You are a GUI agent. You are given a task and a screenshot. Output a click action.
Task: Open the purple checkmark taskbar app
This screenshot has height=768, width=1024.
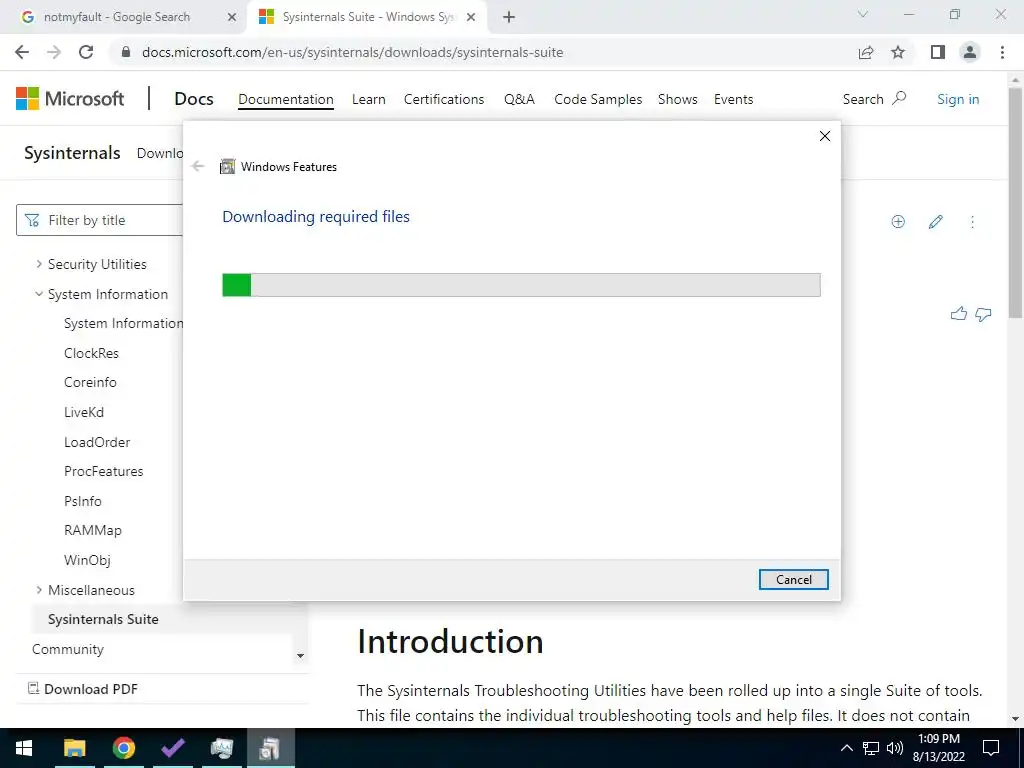(172, 748)
